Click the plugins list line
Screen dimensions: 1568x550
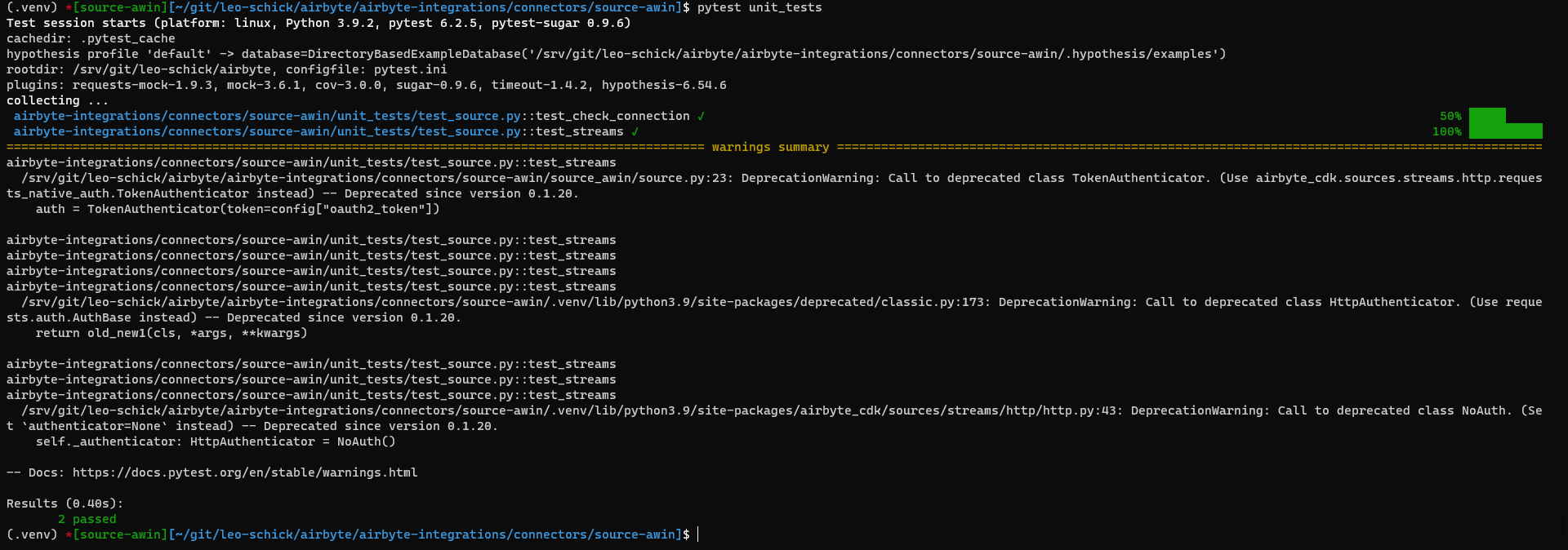367,85
